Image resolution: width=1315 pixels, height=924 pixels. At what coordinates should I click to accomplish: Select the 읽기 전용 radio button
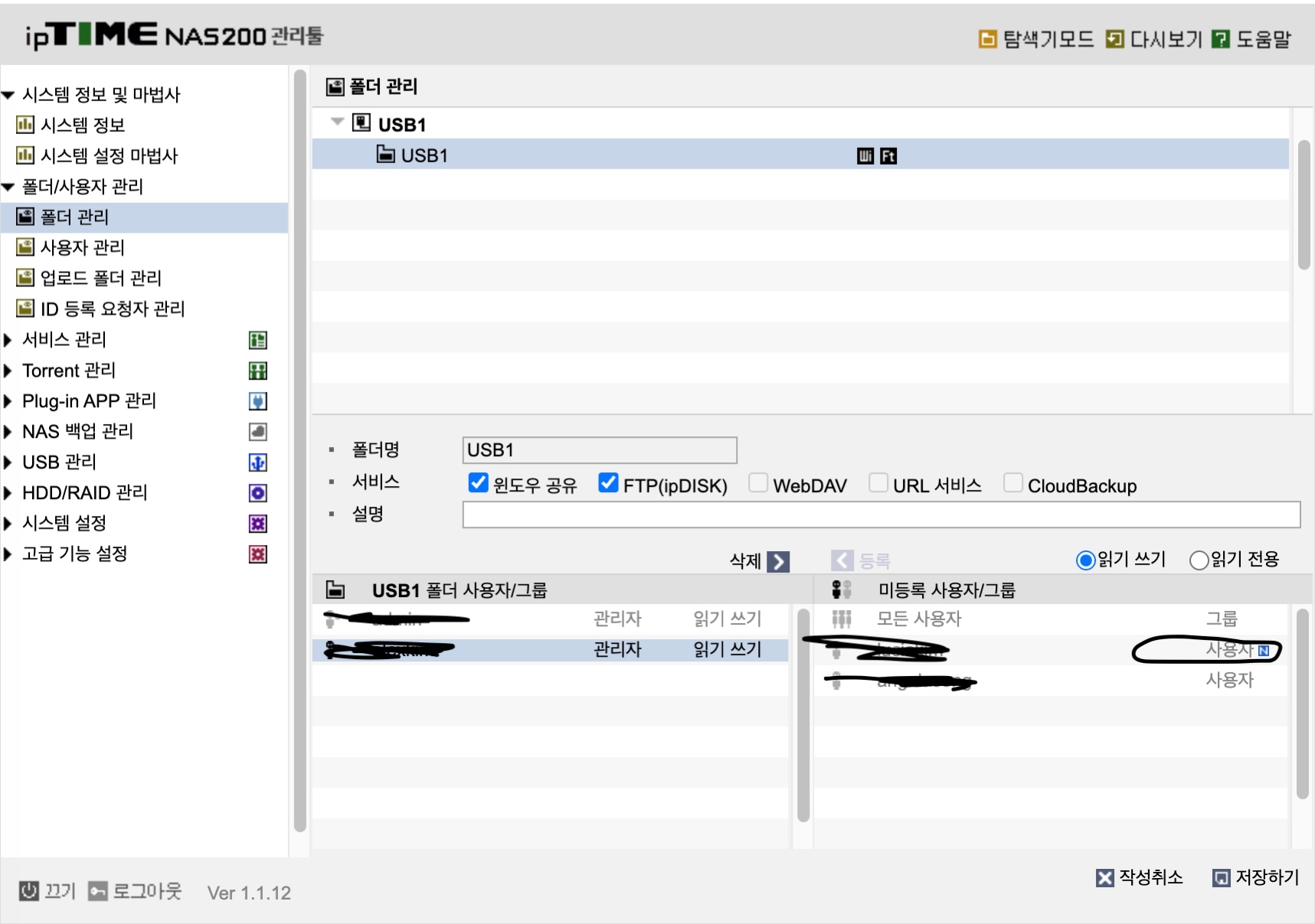pyautogui.click(x=1199, y=560)
